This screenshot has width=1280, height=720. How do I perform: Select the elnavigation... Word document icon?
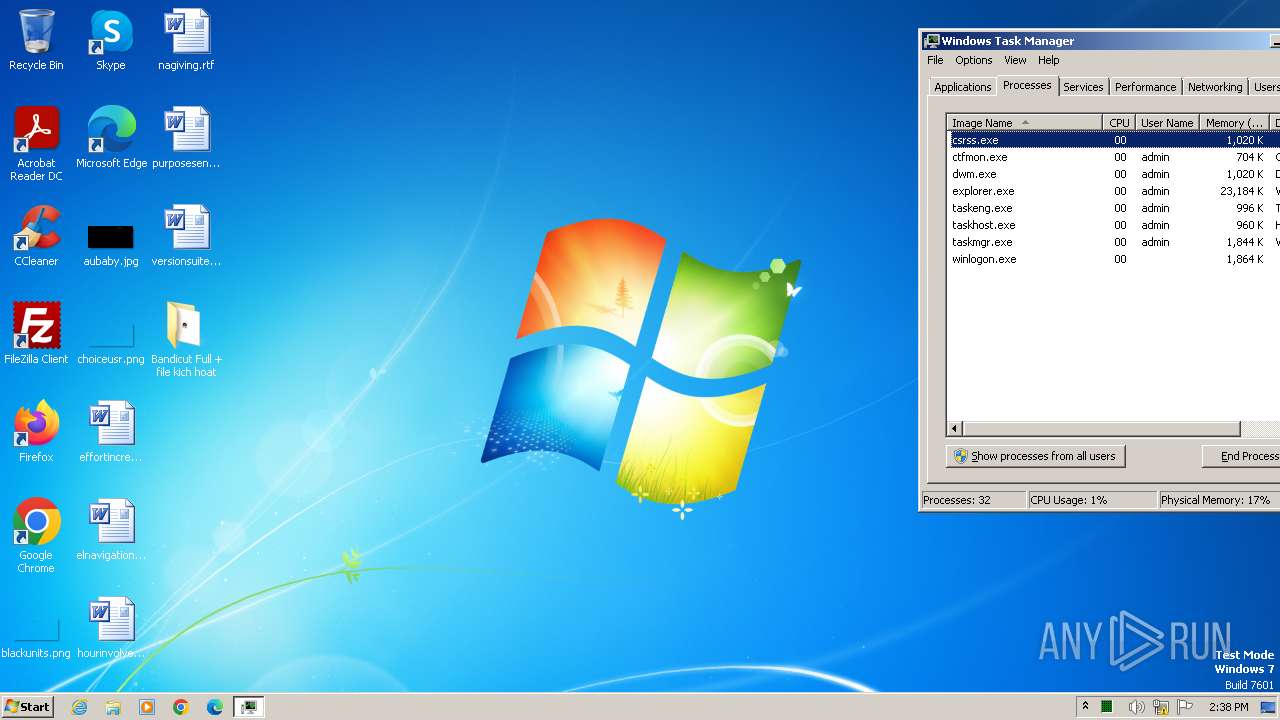point(111,530)
